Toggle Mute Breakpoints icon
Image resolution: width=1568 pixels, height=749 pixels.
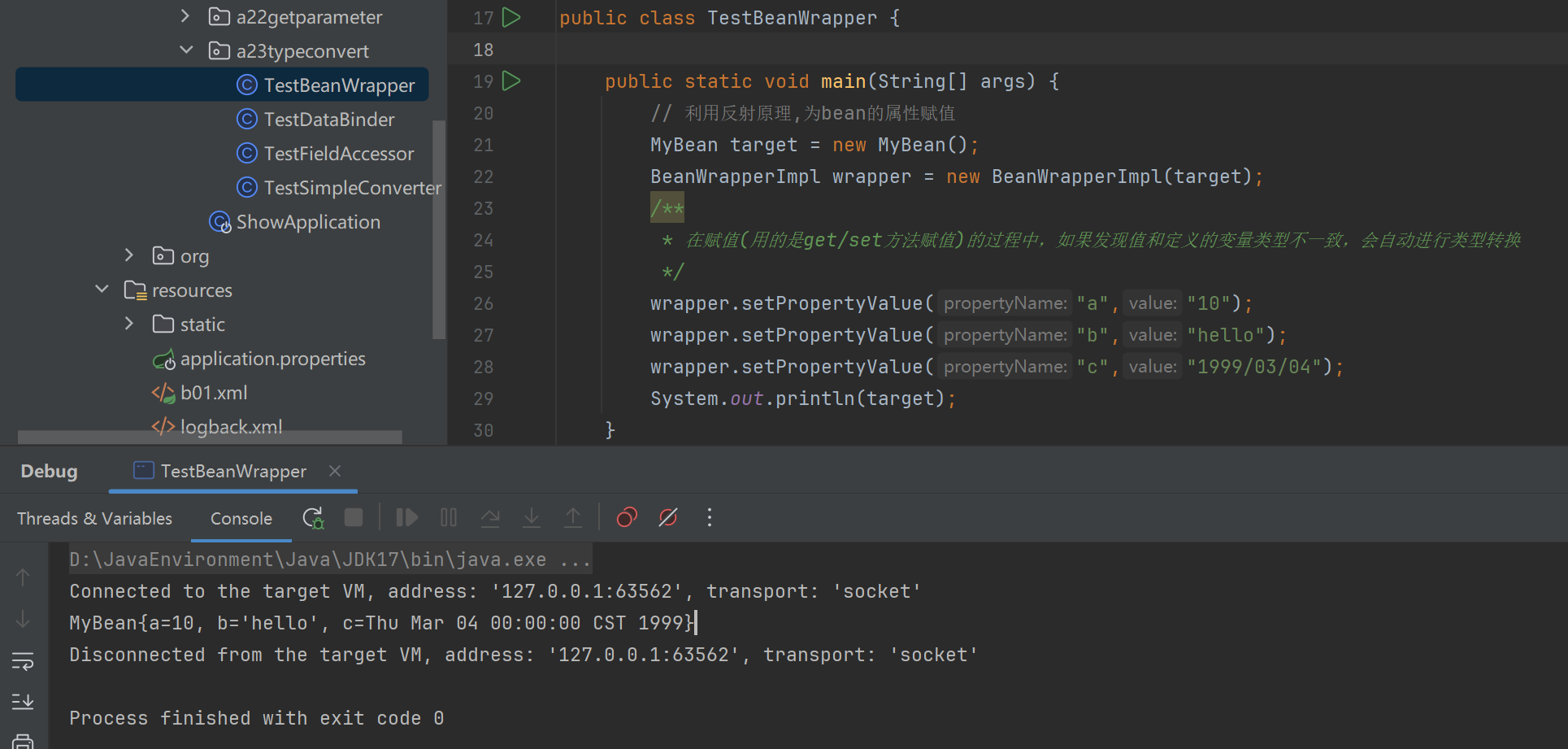click(668, 518)
